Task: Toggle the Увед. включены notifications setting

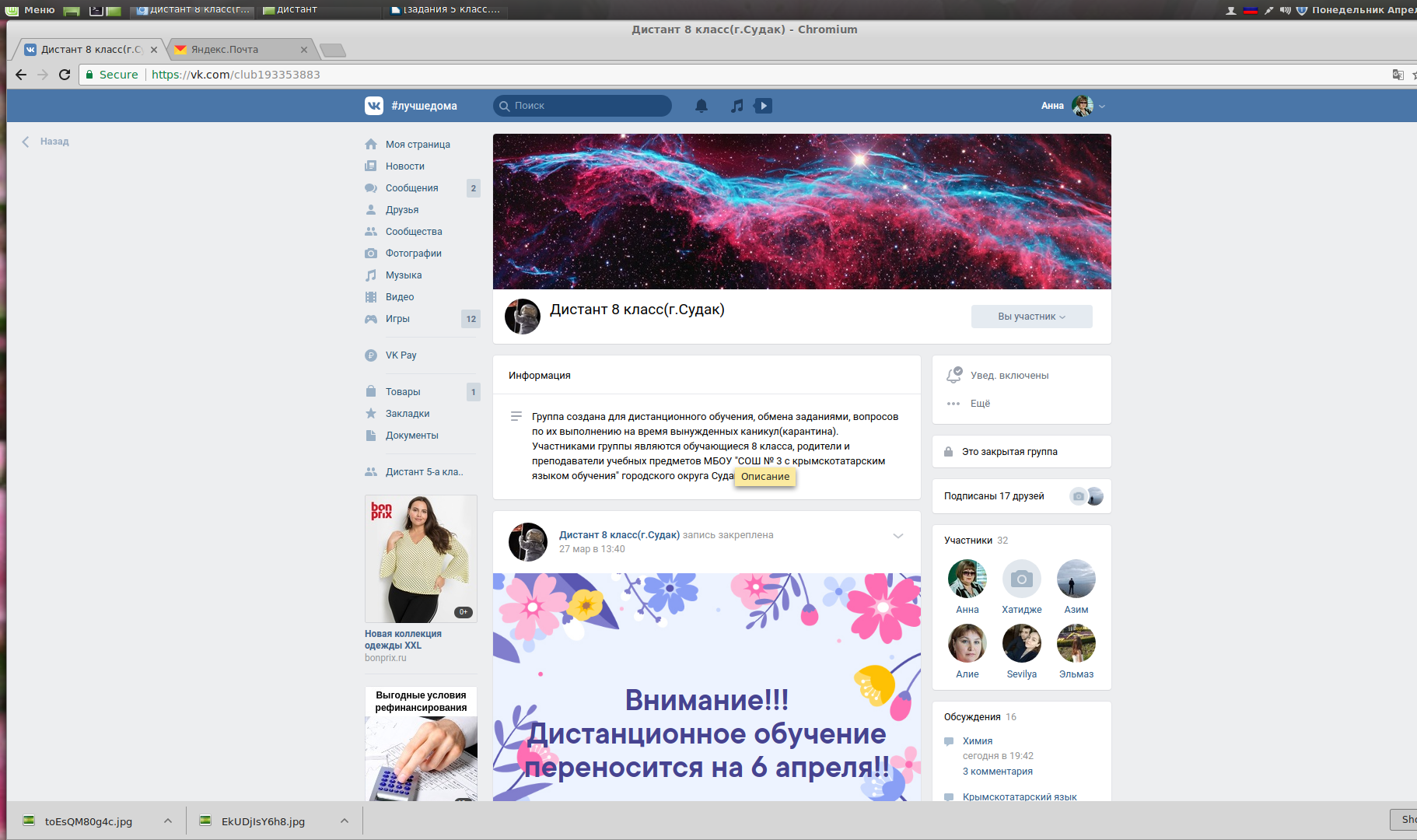Action: (1009, 376)
